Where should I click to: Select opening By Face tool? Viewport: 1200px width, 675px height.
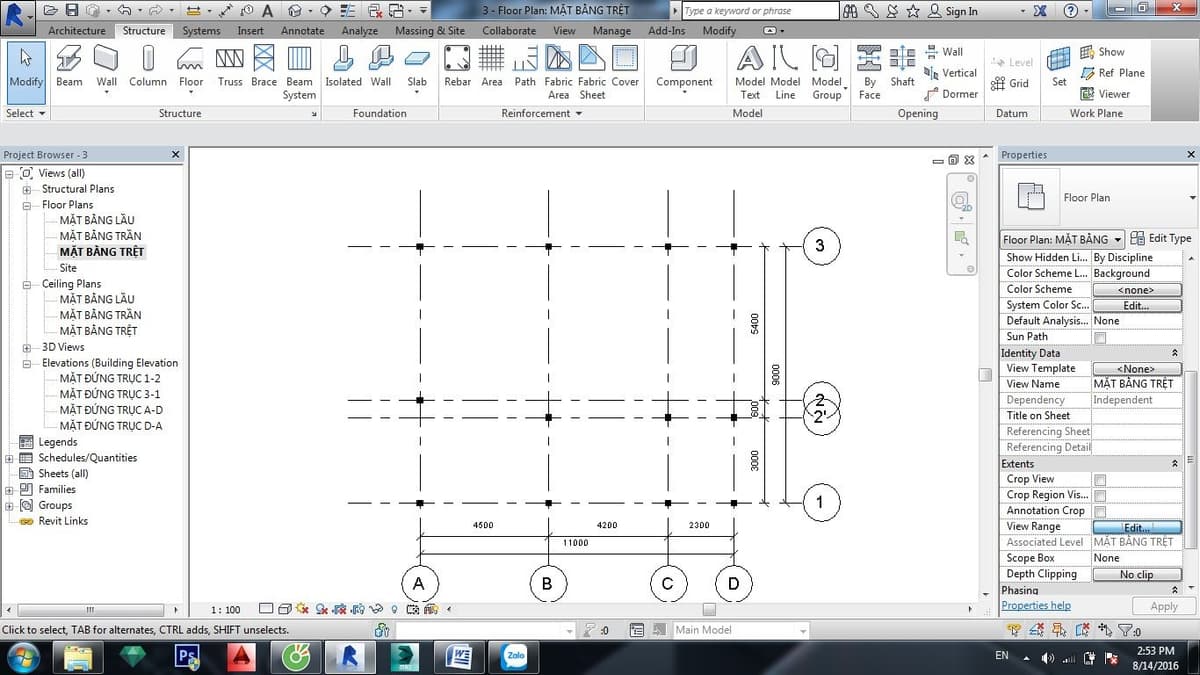pyautogui.click(x=870, y=72)
